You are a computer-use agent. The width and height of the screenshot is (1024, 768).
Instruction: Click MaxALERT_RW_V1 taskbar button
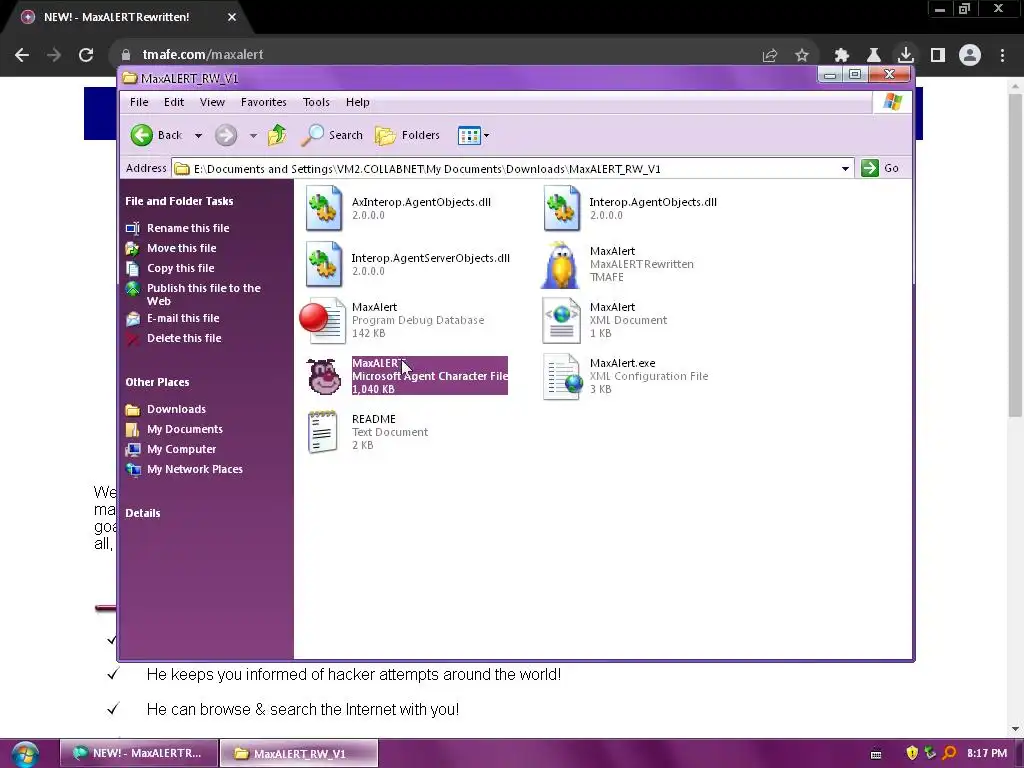[299, 753]
